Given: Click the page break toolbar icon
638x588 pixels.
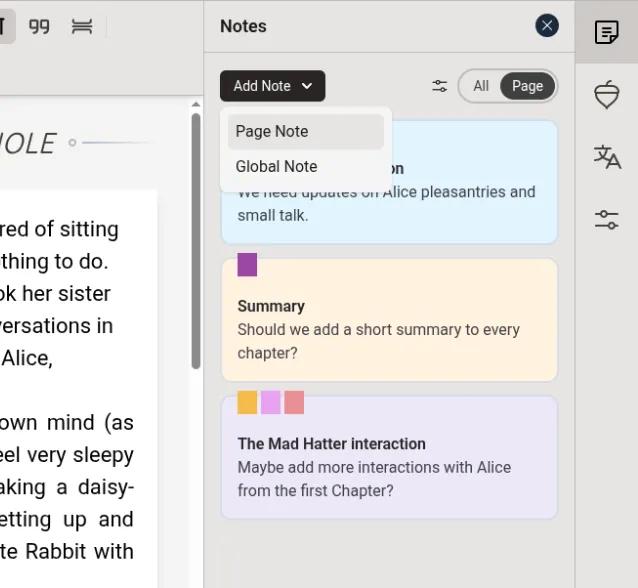Looking at the screenshot, I should coord(82,27).
